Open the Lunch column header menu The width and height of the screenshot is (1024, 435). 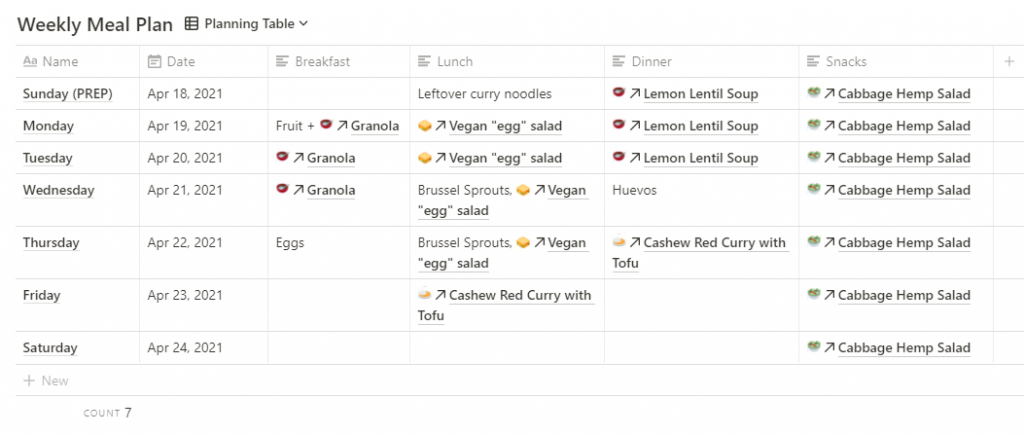507,61
